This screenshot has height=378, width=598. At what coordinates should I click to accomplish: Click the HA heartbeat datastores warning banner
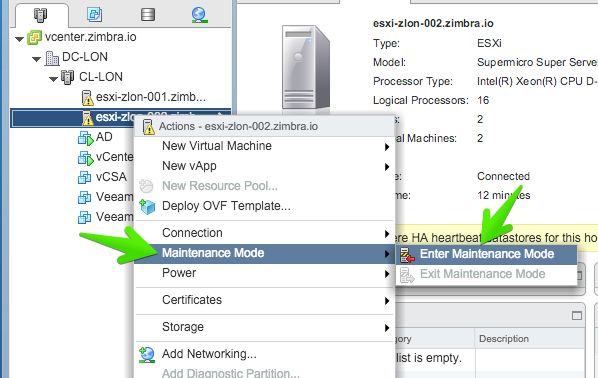496,238
